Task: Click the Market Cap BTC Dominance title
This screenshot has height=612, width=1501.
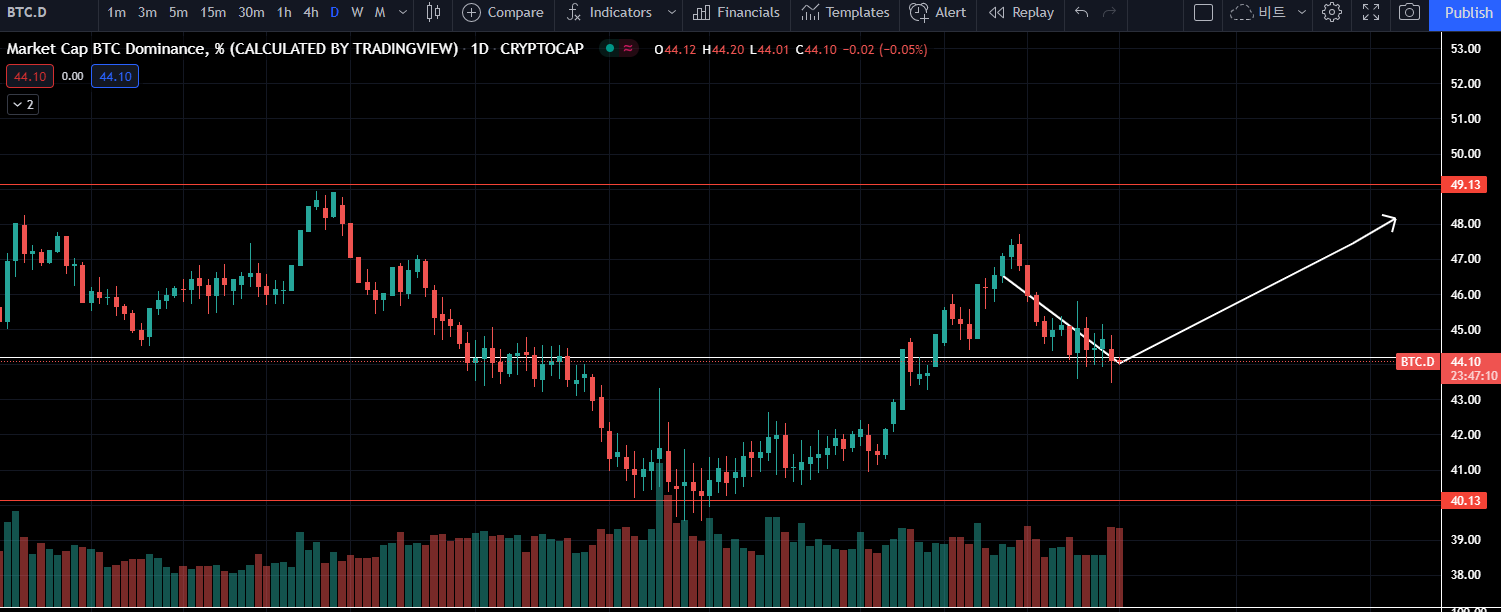Action: point(233,49)
